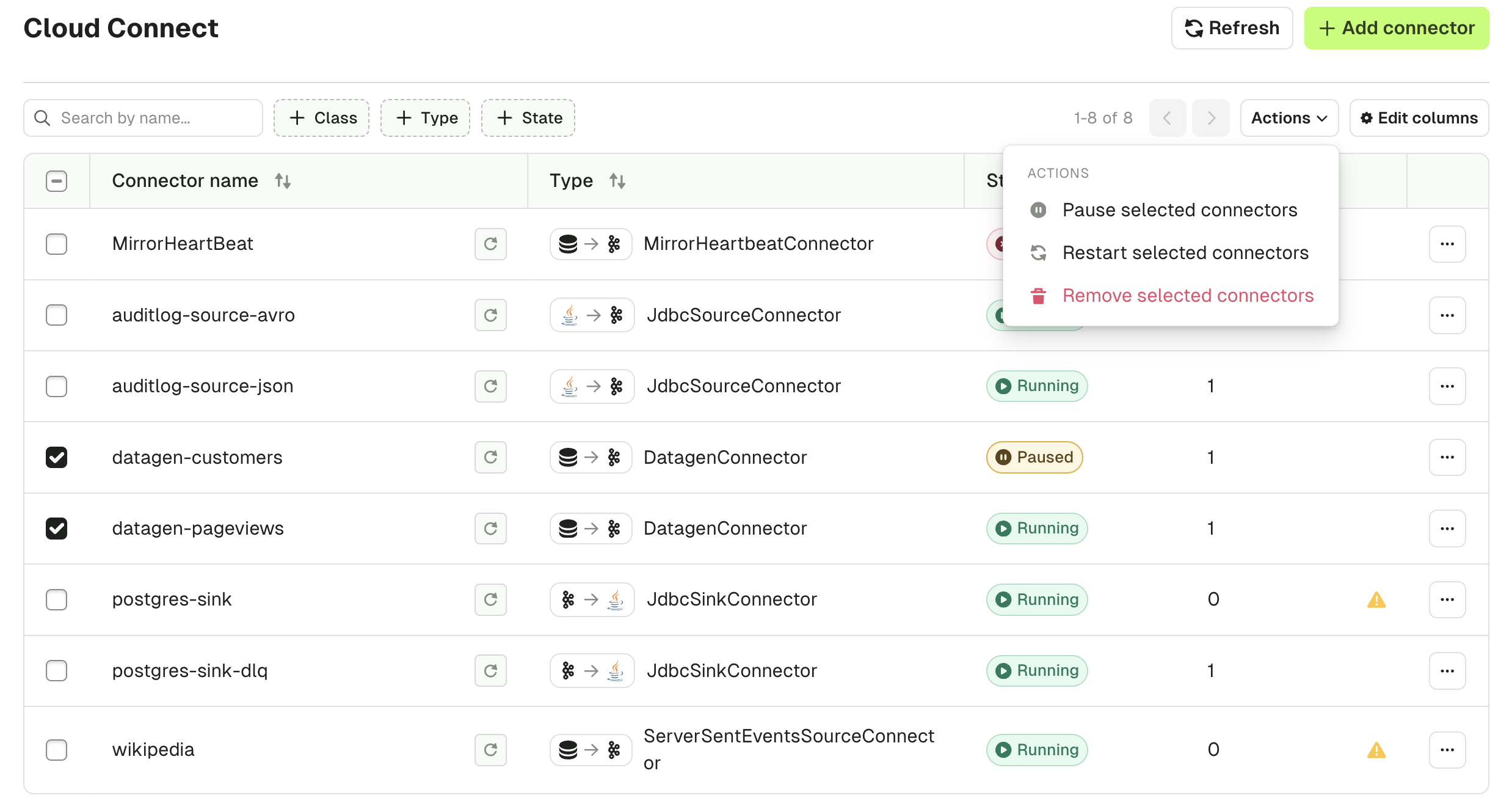The image size is (1512, 809).
Task: Select the wikipedia checkbox
Action: click(56, 750)
